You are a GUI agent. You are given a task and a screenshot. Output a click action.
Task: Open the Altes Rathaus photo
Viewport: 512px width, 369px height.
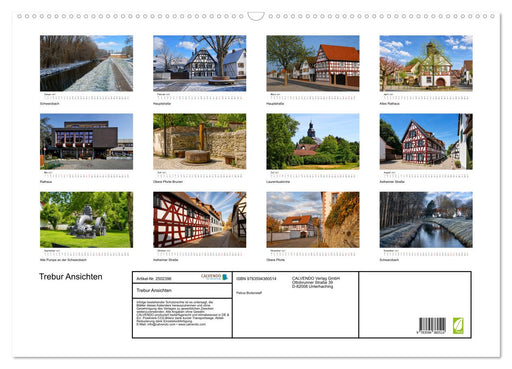(426, 63)
